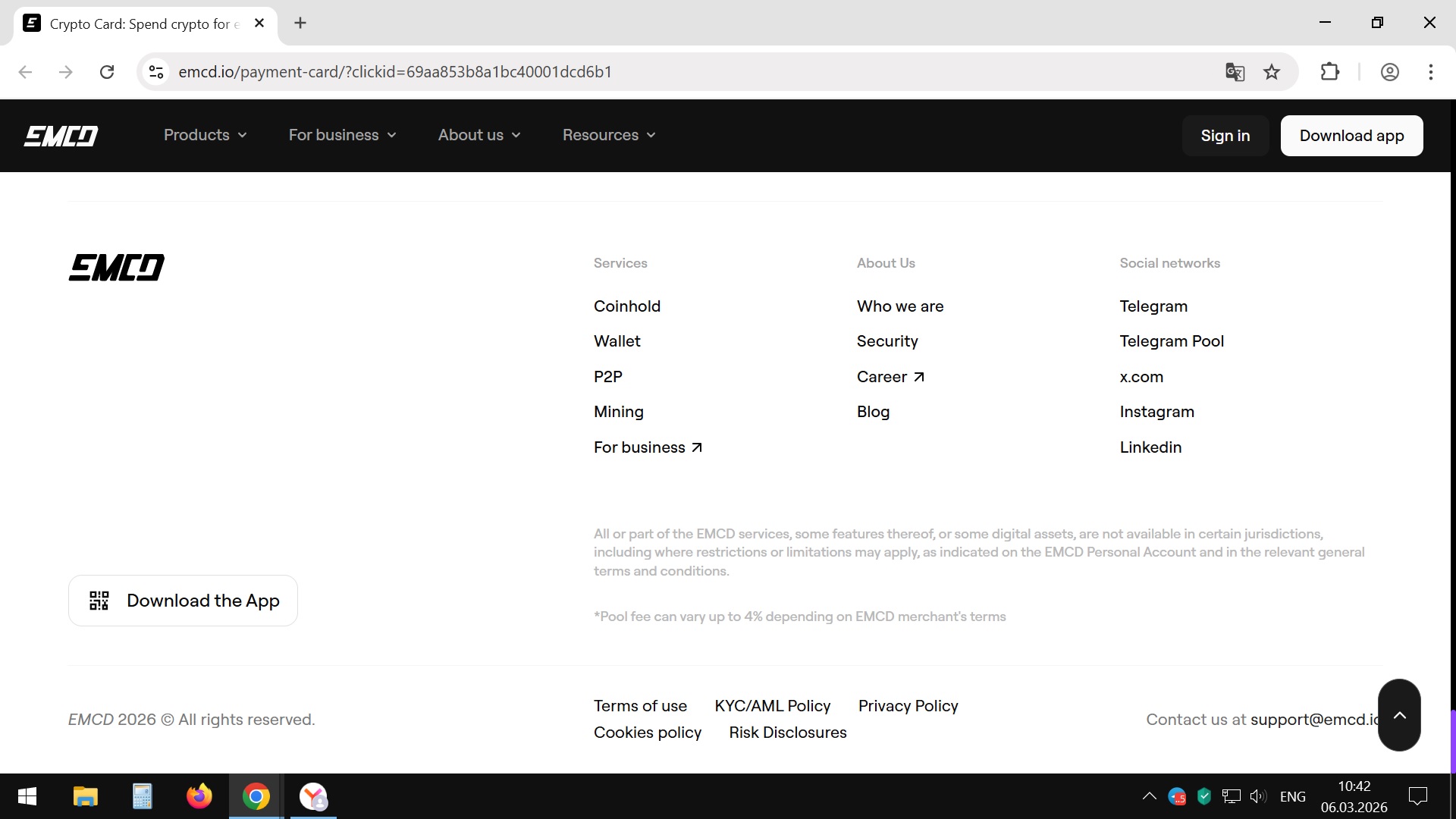
Task: Expand the Products dropdown menu
Action: (205, 135)
